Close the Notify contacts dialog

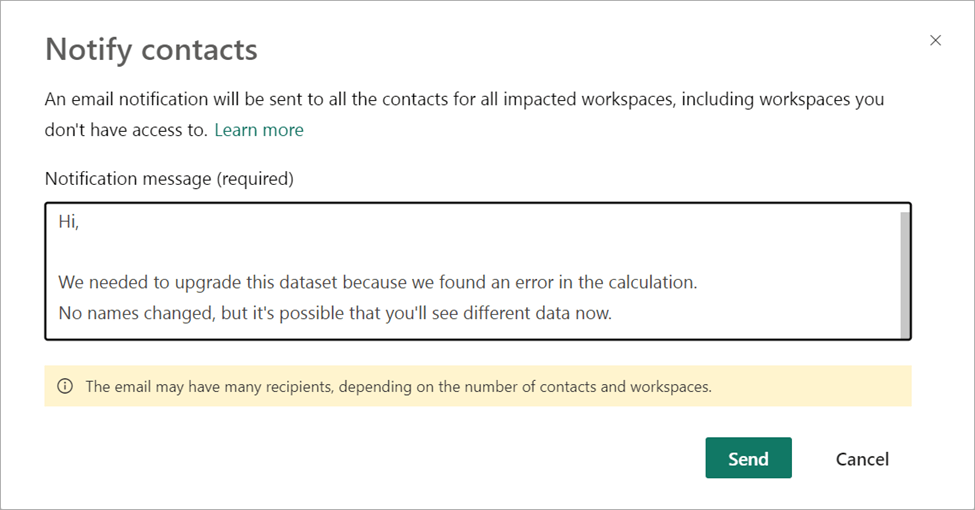(x=935, y=41)
